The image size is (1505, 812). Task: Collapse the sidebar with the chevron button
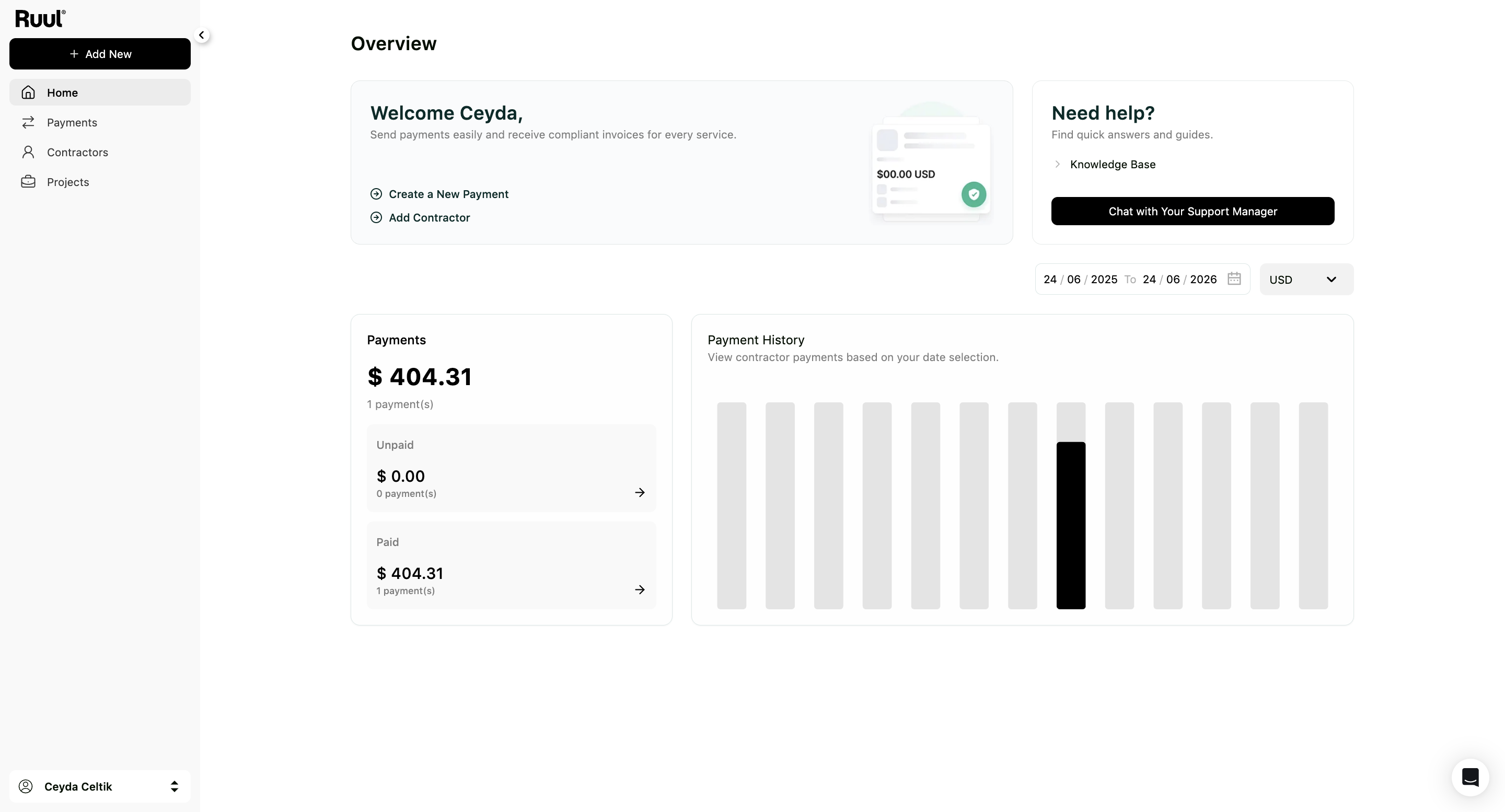point(202,35)
